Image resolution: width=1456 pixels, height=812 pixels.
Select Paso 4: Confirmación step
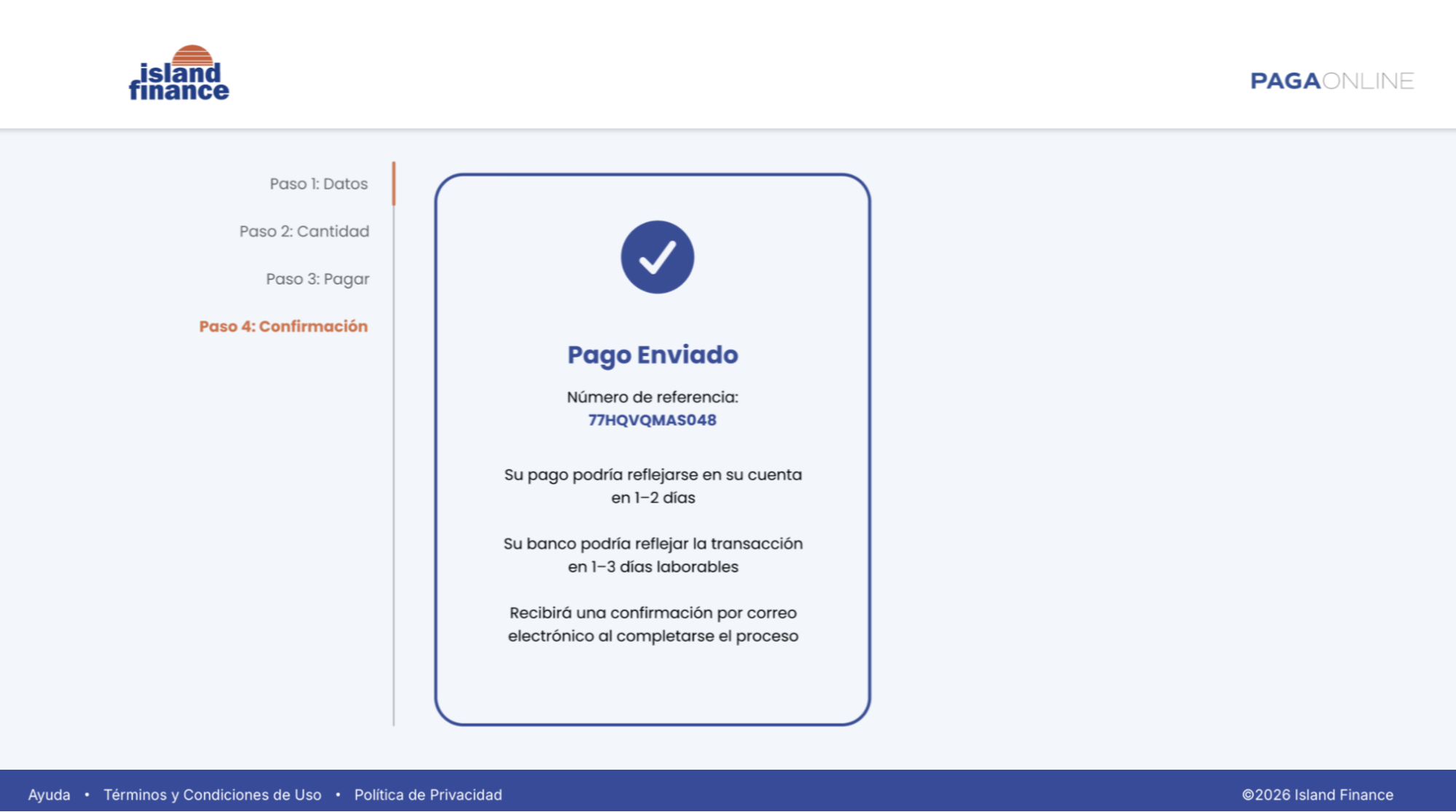(283, 326)
